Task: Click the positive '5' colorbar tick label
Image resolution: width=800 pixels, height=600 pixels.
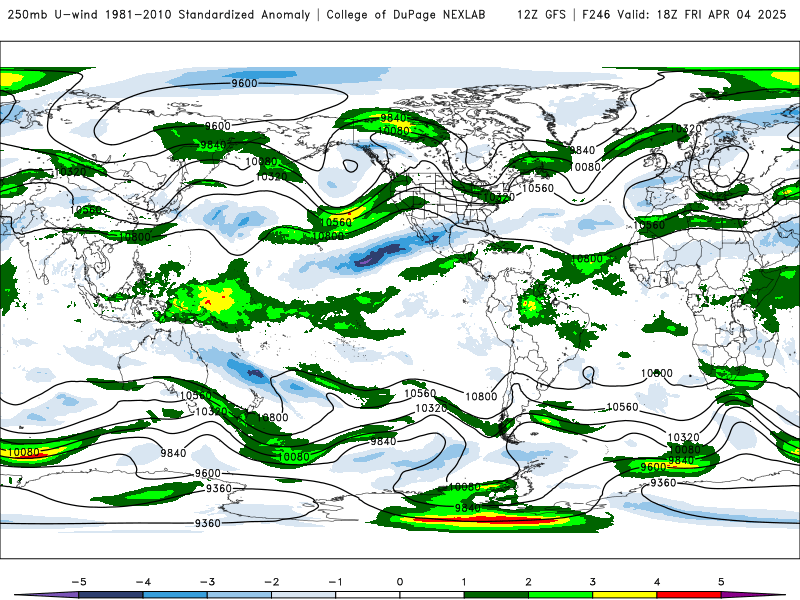Action: (721, 582)
